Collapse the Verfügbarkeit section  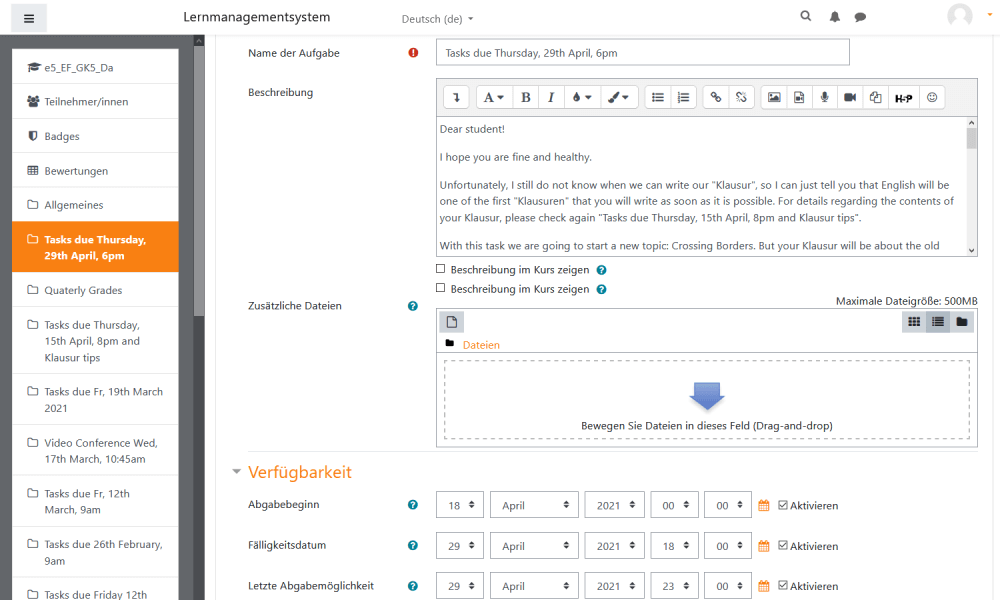click(237, 472)
